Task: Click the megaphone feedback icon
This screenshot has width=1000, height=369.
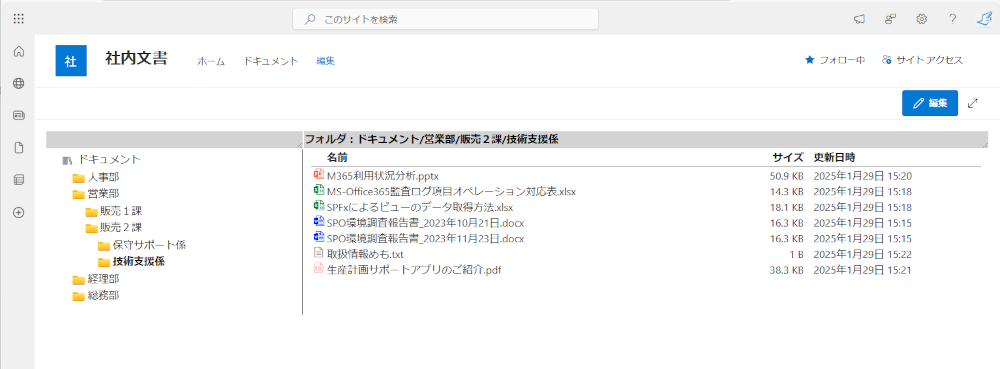Action: point(859,19)
